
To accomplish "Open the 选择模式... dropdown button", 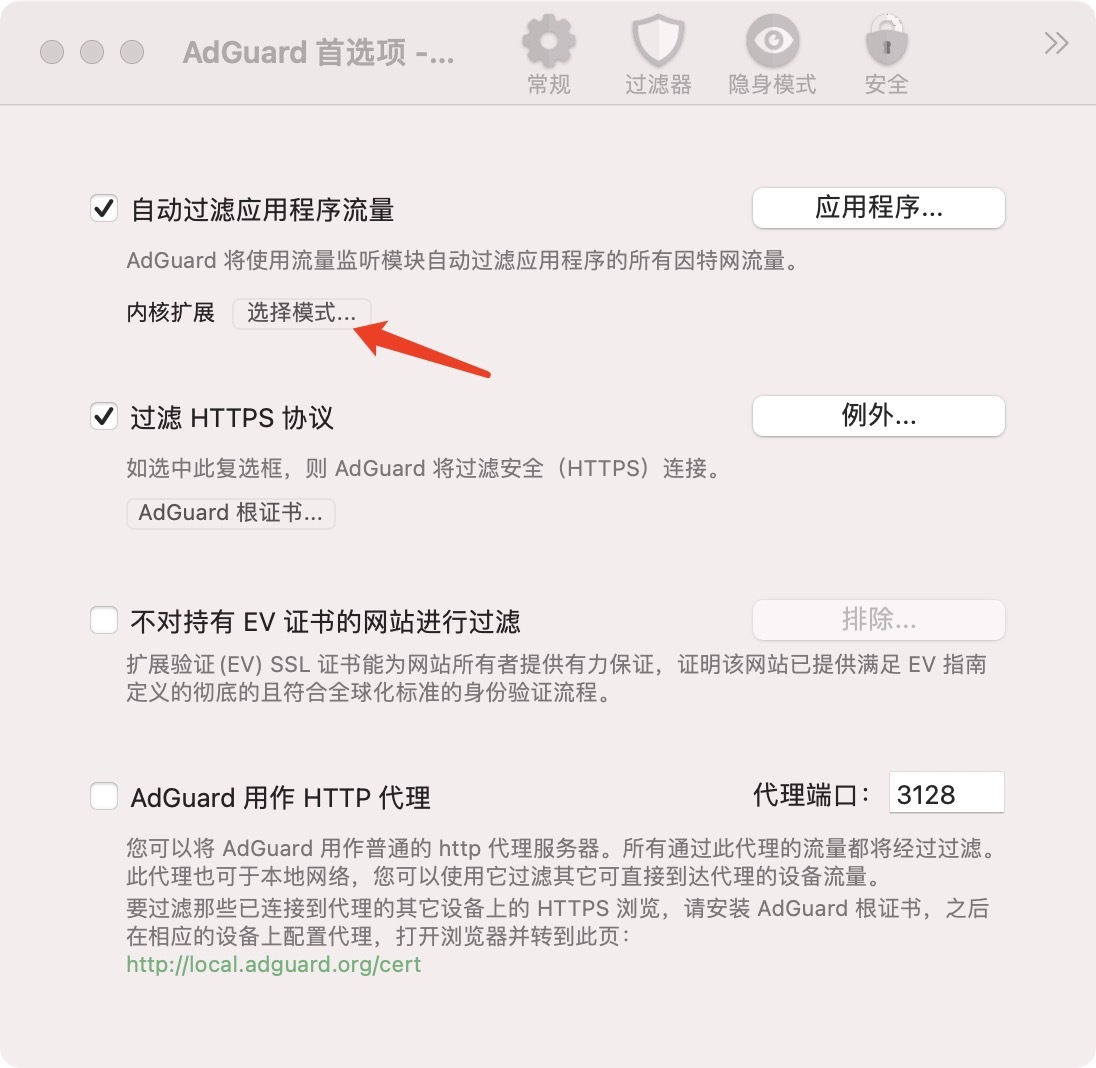I will tap(301, 312).
